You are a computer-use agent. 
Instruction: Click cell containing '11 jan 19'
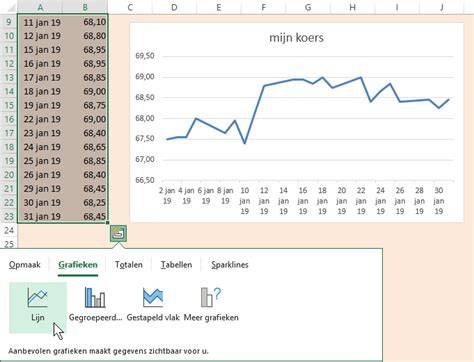pyautogui.click(x=40, y=22)
